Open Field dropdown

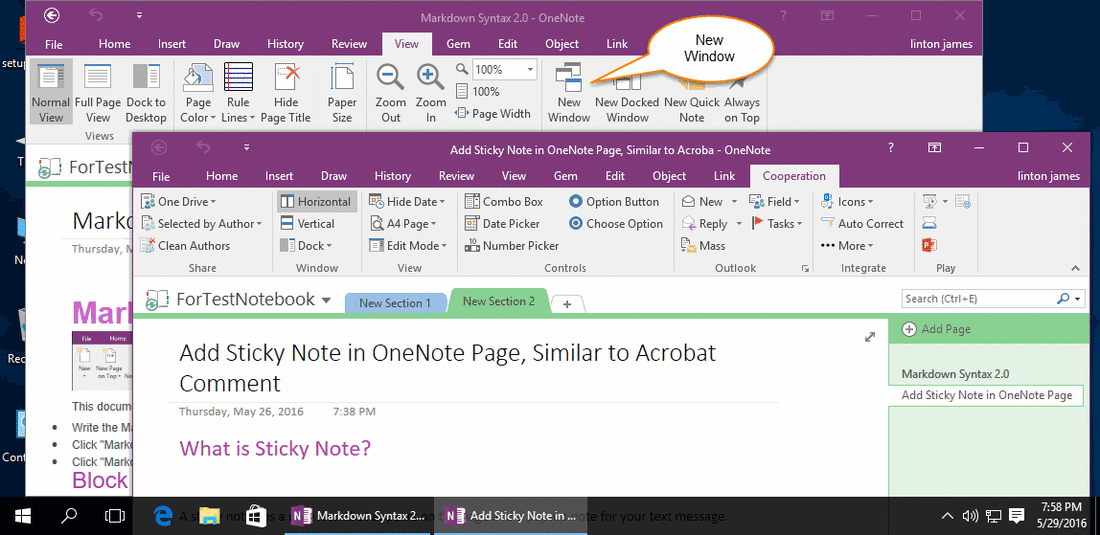pyautogui.click(x=774, y=201)
